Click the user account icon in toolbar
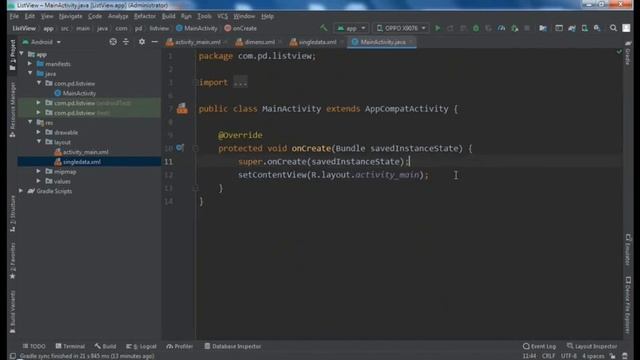 (x=626, y=28)
